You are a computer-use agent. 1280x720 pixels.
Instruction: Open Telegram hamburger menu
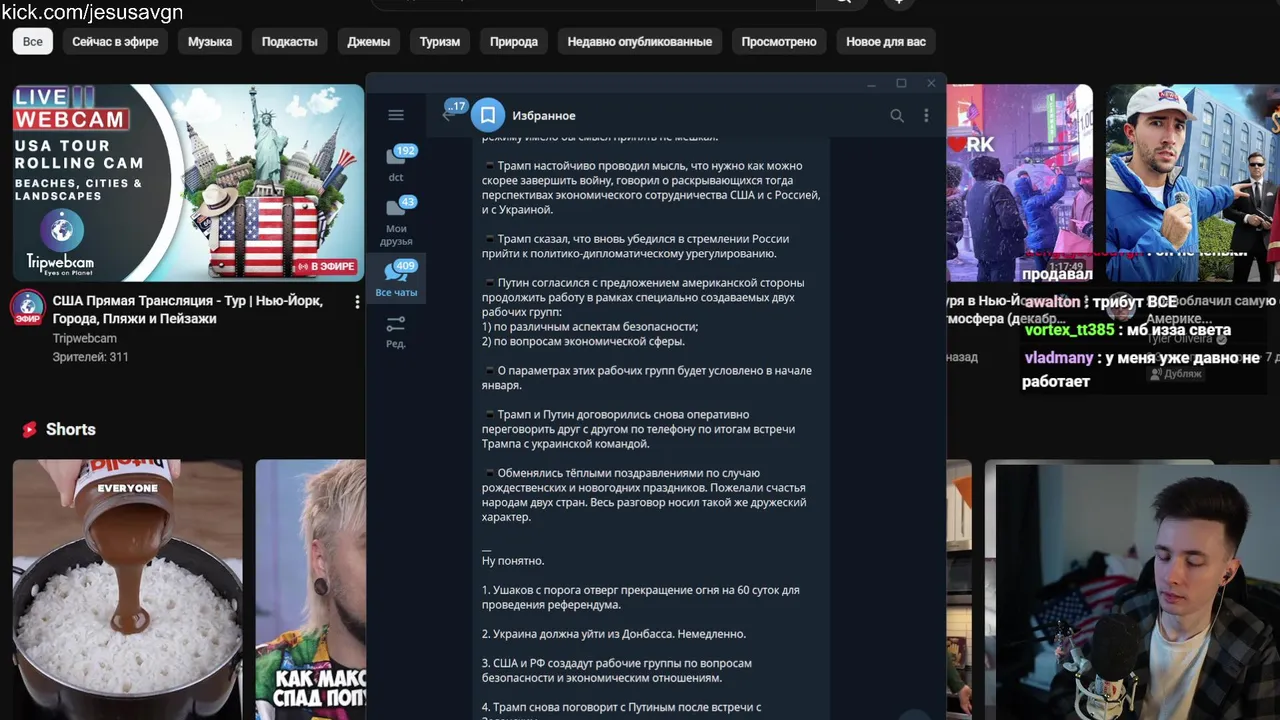[x=396, y=115]
